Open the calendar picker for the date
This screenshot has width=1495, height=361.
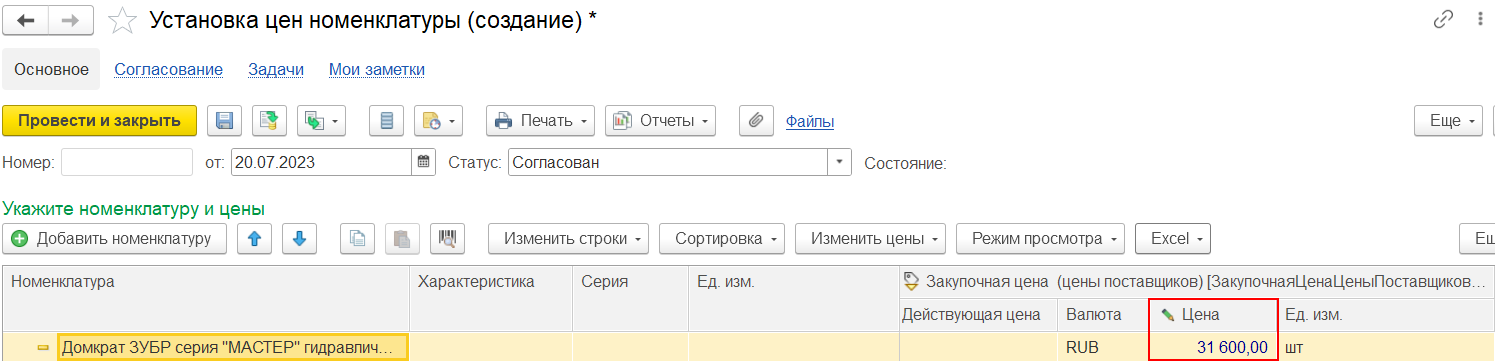click(424, 162)
